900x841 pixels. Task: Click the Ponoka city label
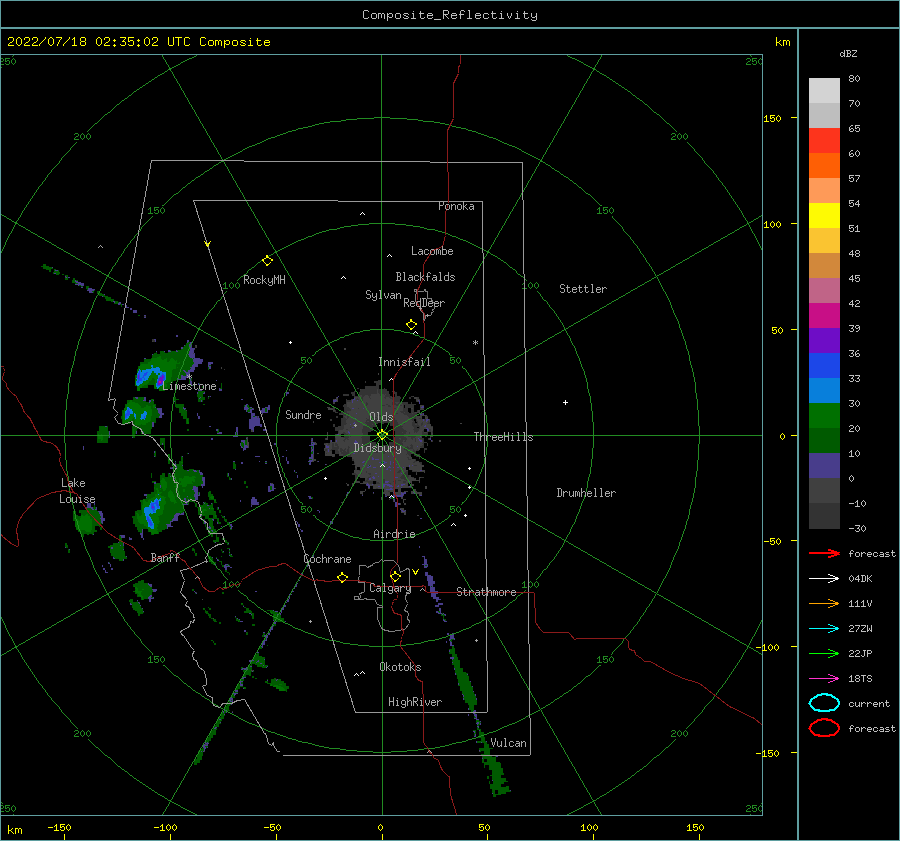coord(456,206)
